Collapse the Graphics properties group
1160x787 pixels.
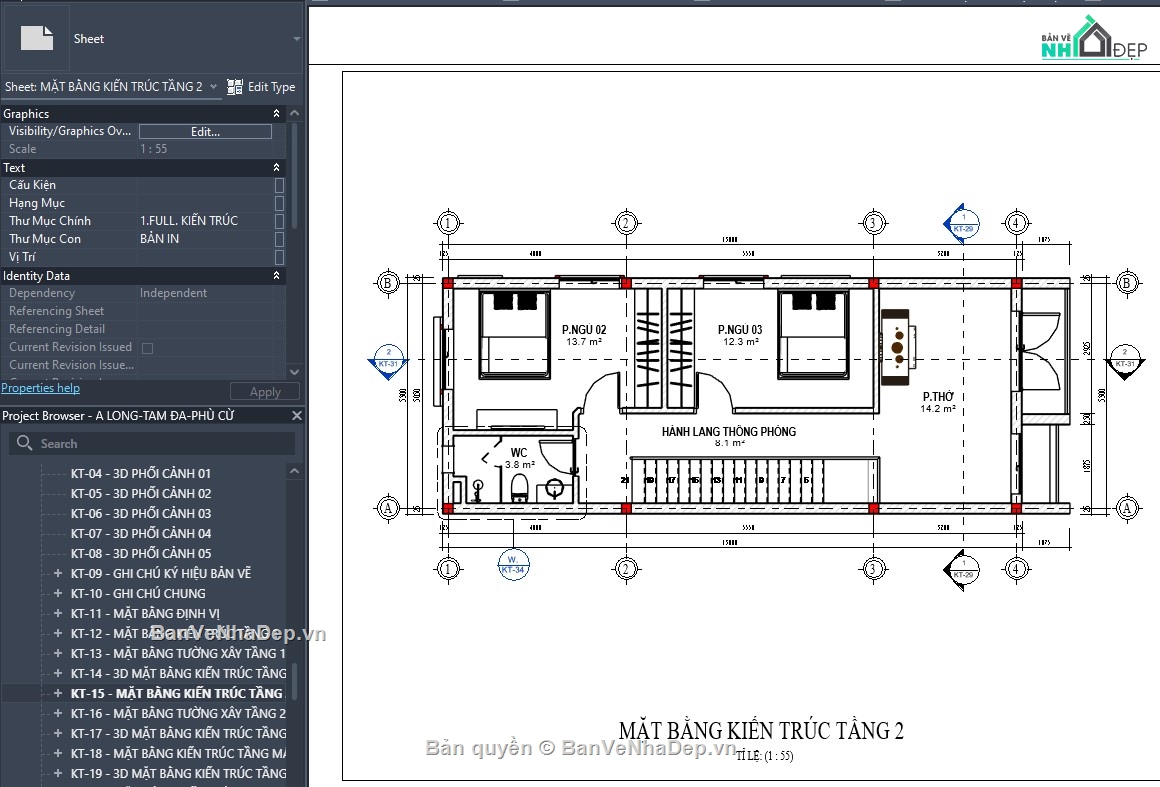pyautogui.click(x=276, y=113)
